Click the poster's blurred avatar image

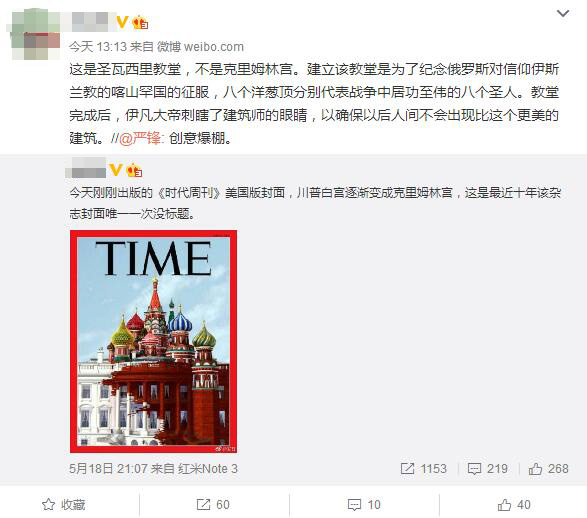[x=36, y=35]
